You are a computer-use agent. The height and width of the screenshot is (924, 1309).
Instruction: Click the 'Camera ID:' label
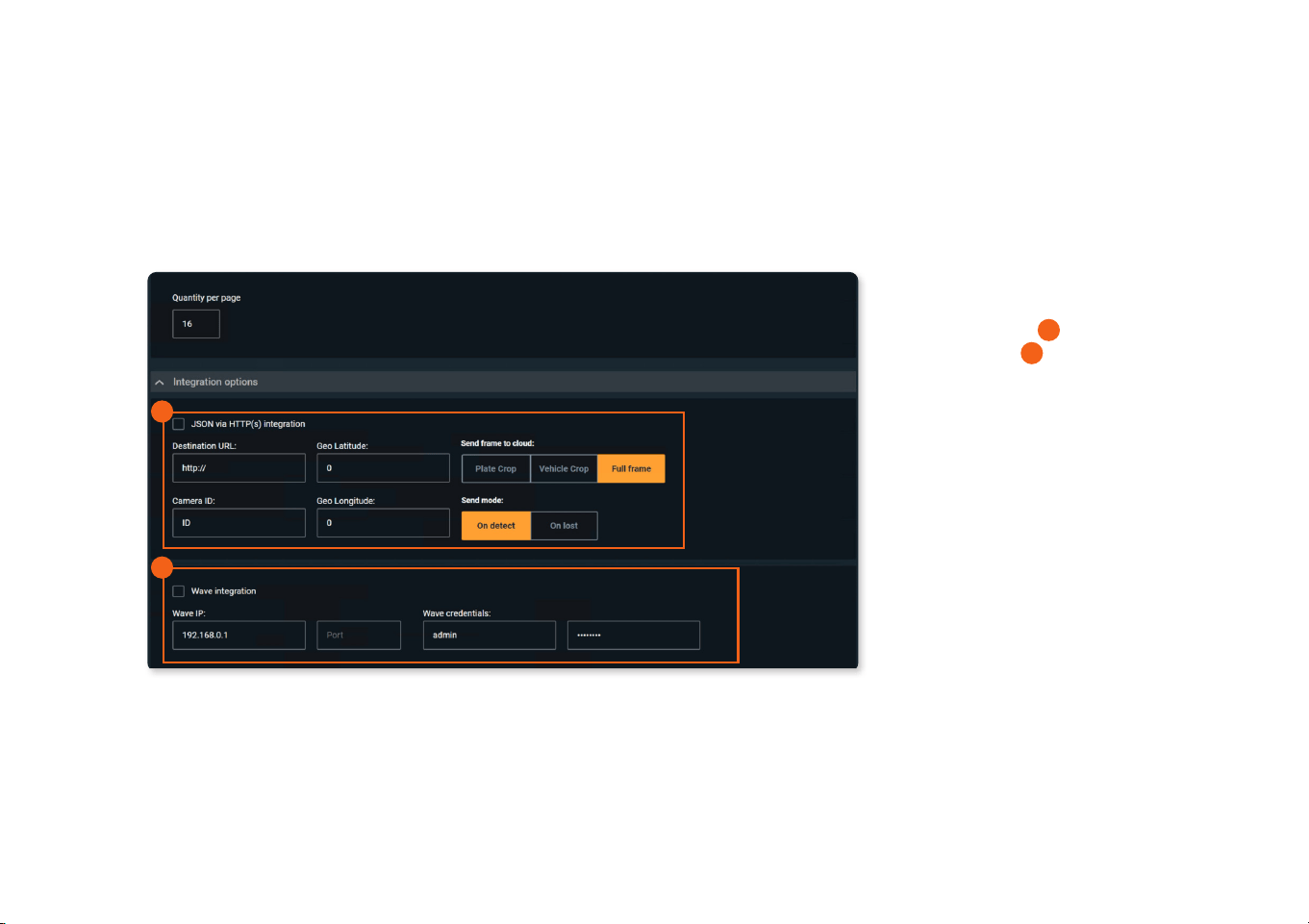194,501
